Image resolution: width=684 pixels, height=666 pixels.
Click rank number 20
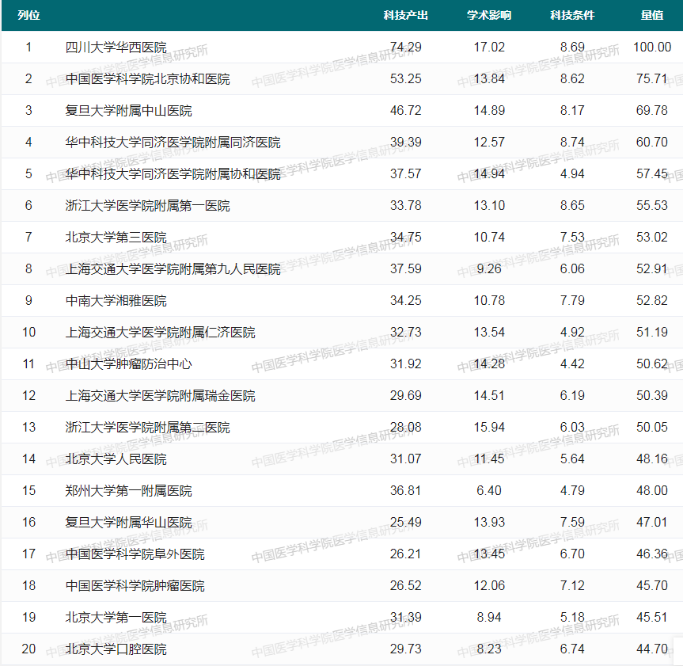coord(29,649)
